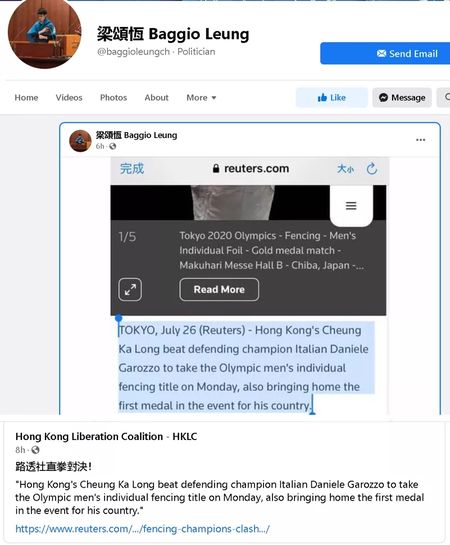
Task: Click the globe icon on HKLC post
Action: tap(35, 450)
